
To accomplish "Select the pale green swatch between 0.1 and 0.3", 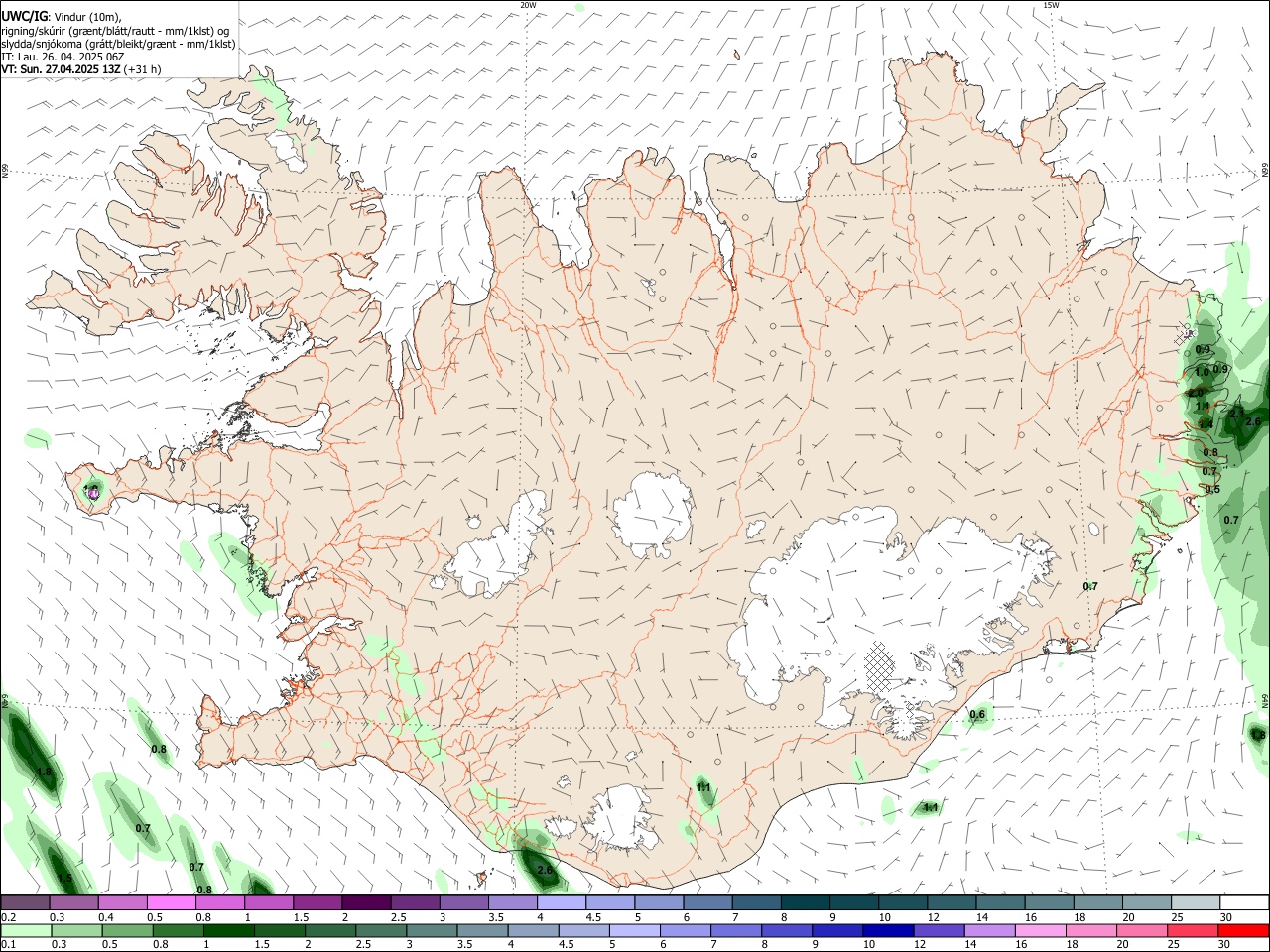I will (27, 930).
